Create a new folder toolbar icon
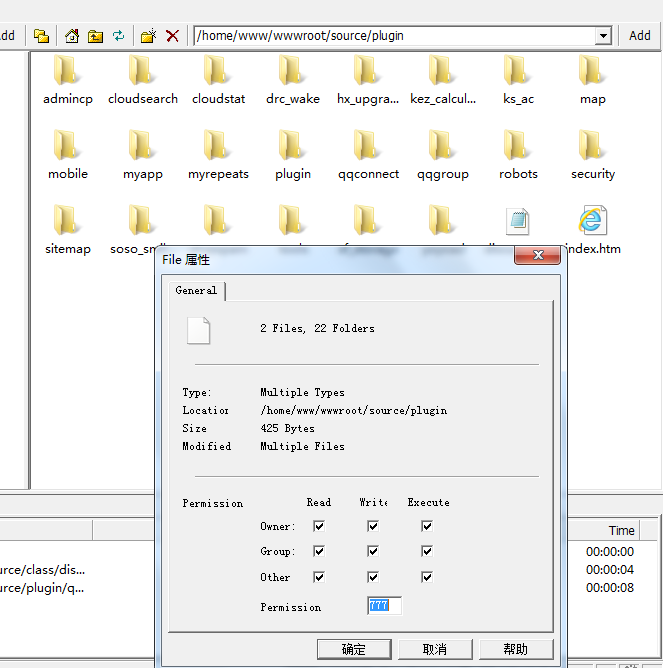Screen dimensions: 663x668 (x=148, y=36)
